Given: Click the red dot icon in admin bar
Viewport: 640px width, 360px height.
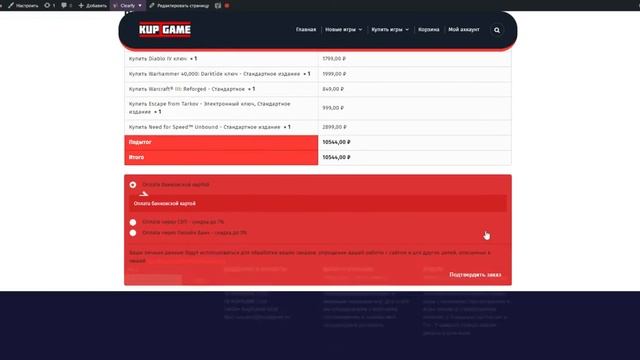Looking at the screenshot, I should pyautogui.click(x=227, y=5).
